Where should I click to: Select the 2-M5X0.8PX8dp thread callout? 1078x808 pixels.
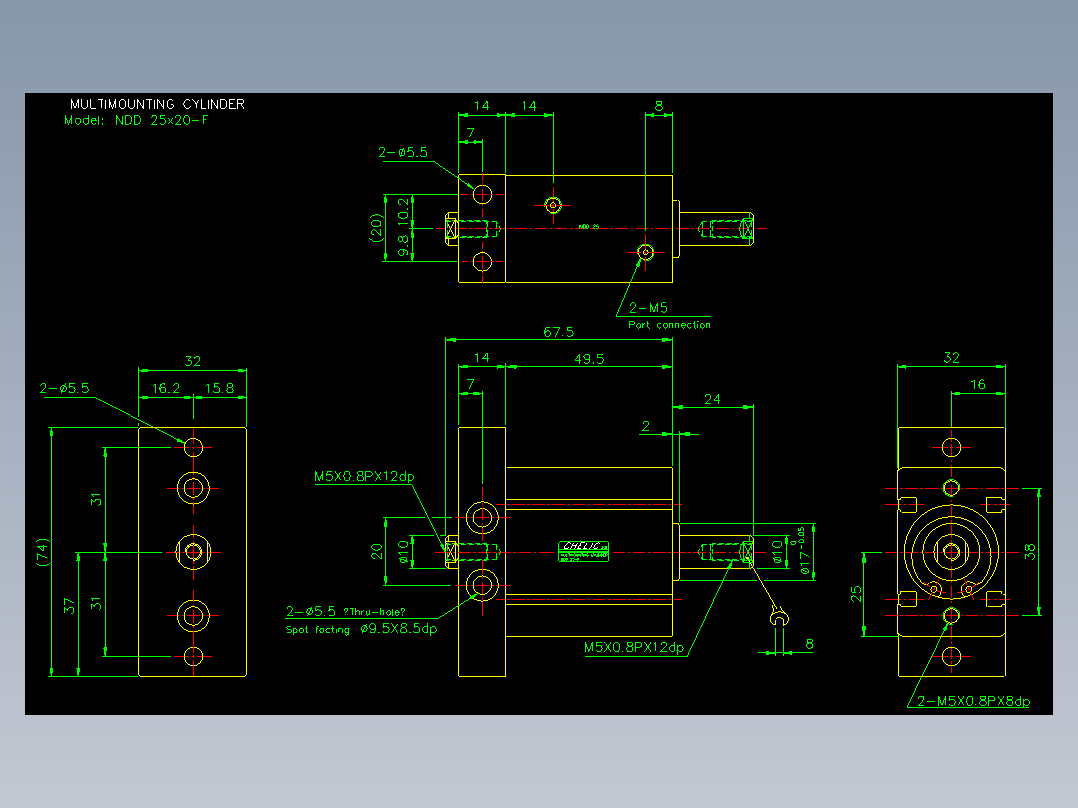tap(974, 701)
